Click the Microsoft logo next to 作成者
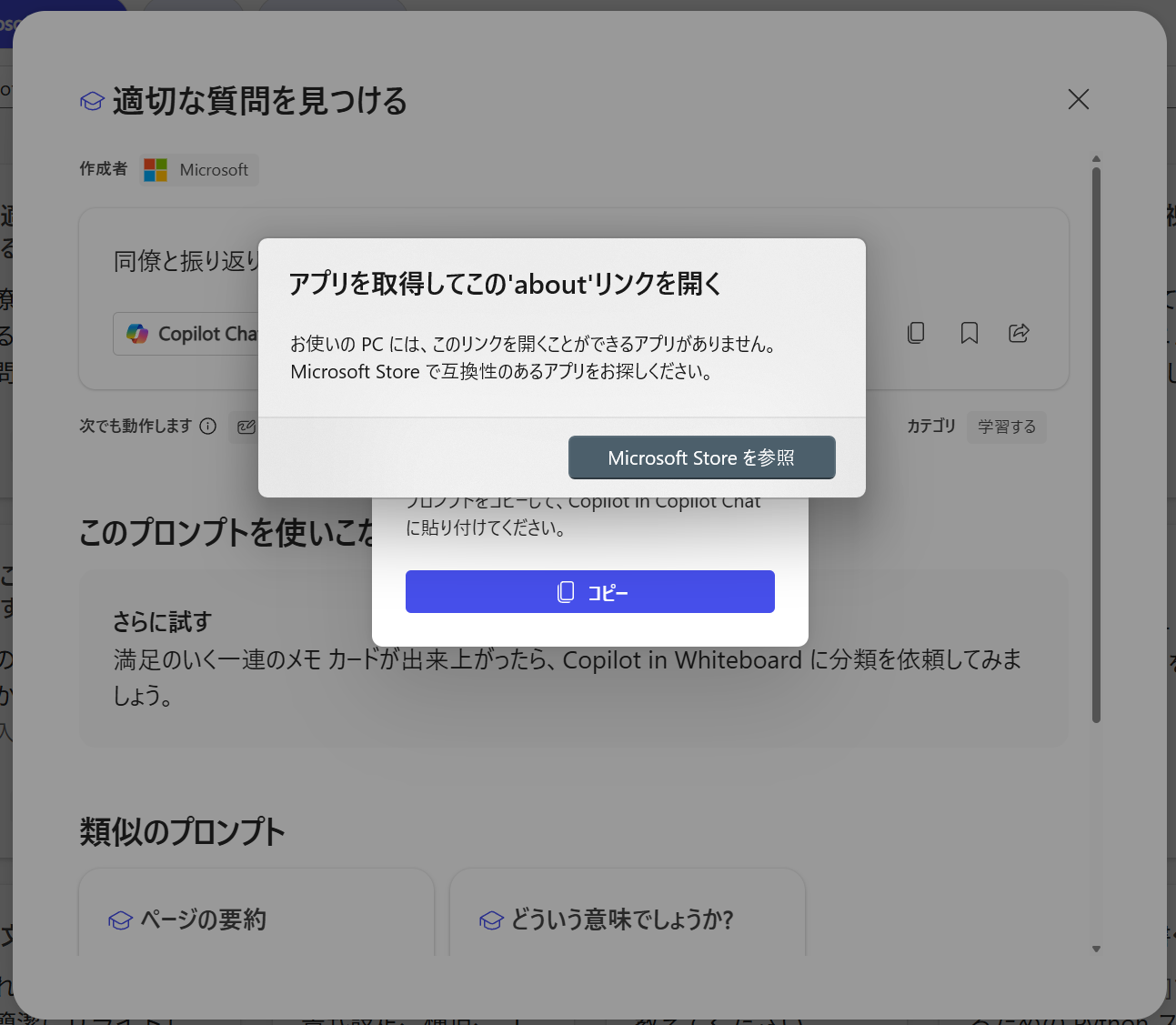Viewport: 1176px width, 1025px height. (x=155, y=169)
